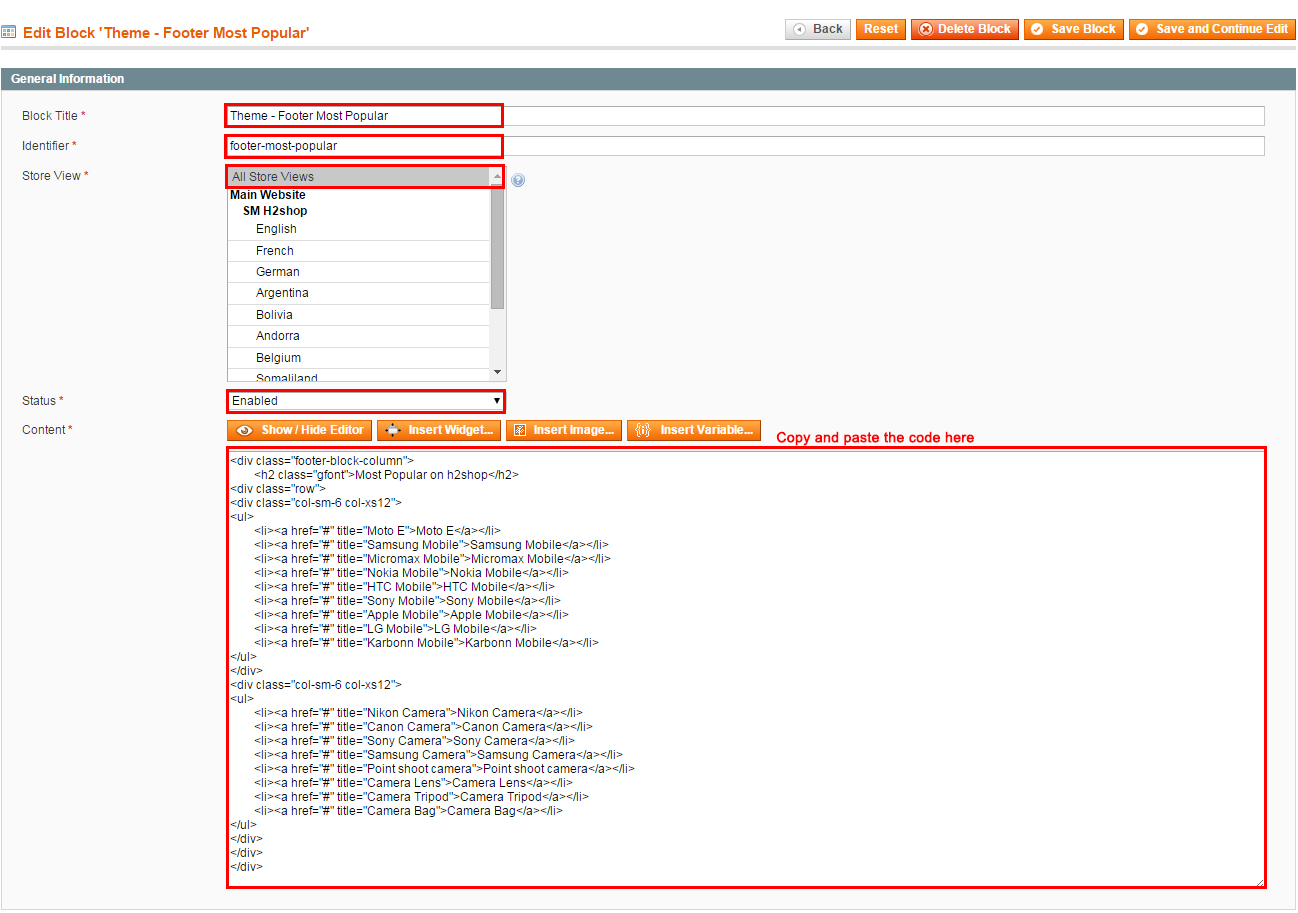Viewport: 1298px width, 913px height.
Task: Select the Argentina store view
Action: 359,293
